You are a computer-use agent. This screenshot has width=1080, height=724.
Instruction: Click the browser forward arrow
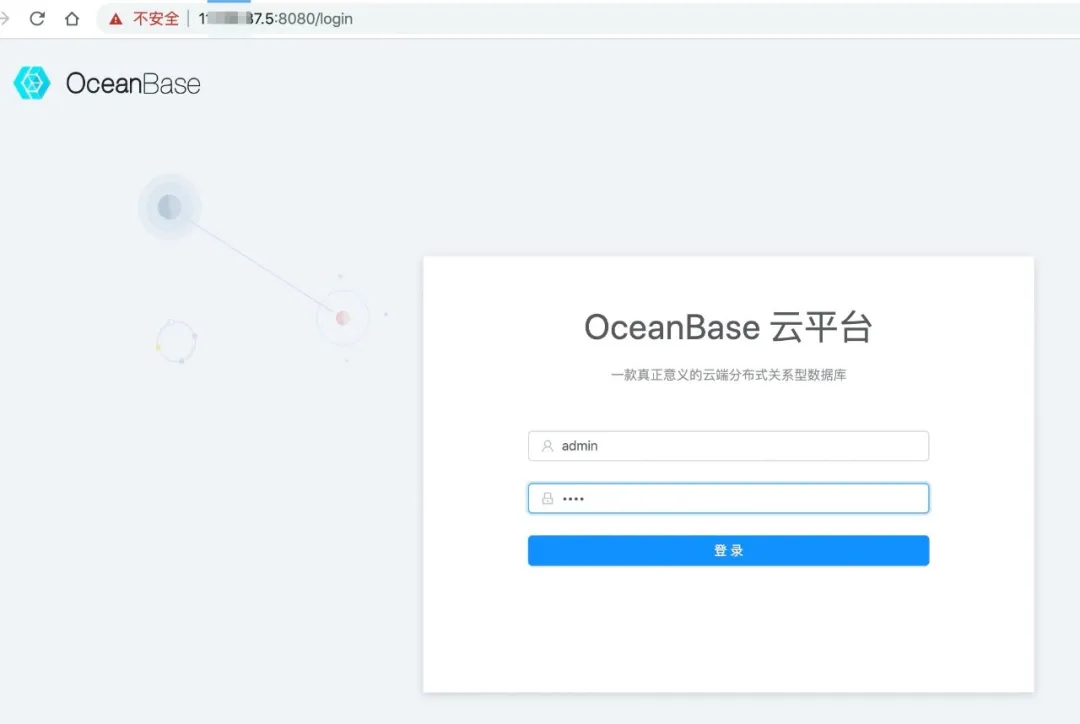4,19
